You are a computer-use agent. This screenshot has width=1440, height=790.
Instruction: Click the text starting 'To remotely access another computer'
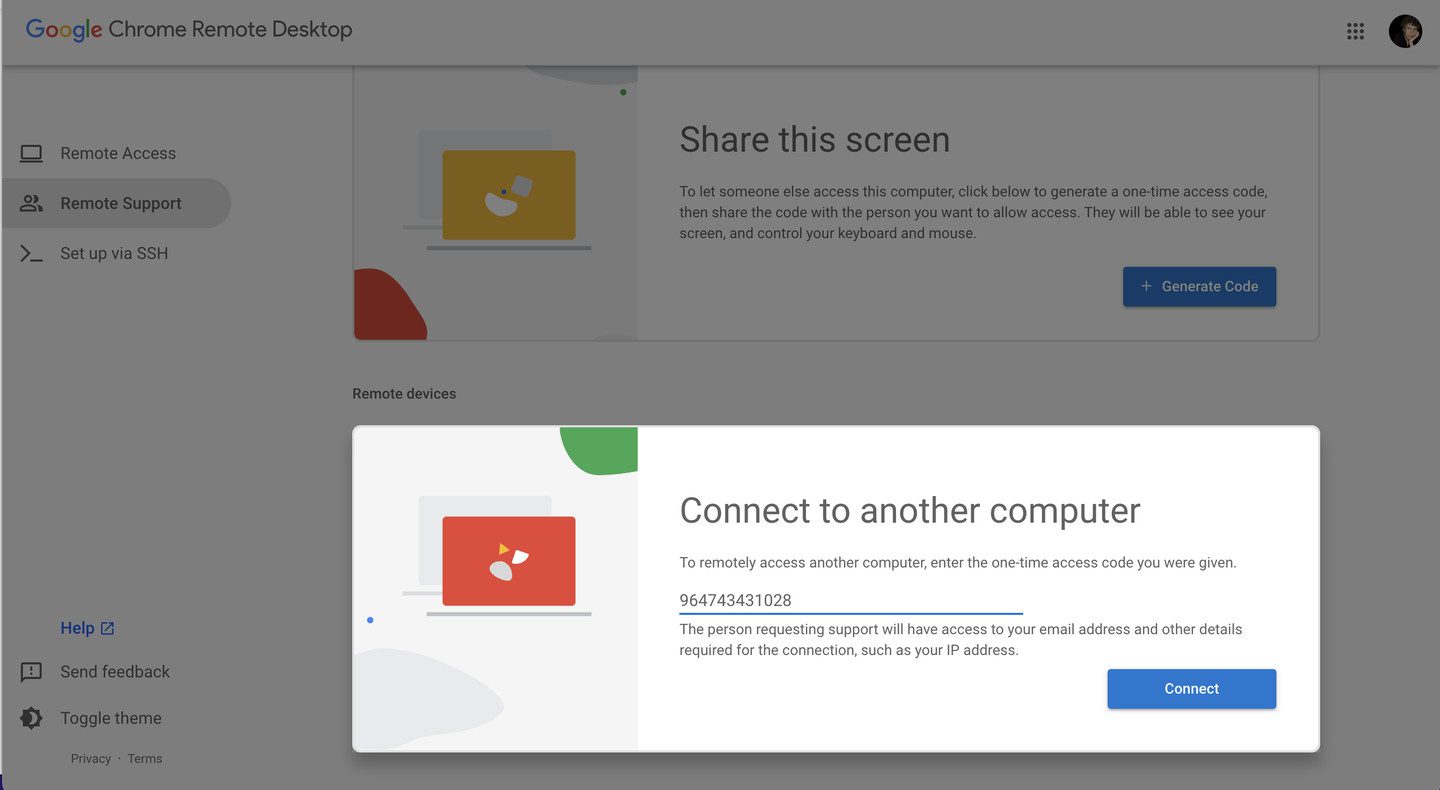(958, 563)
